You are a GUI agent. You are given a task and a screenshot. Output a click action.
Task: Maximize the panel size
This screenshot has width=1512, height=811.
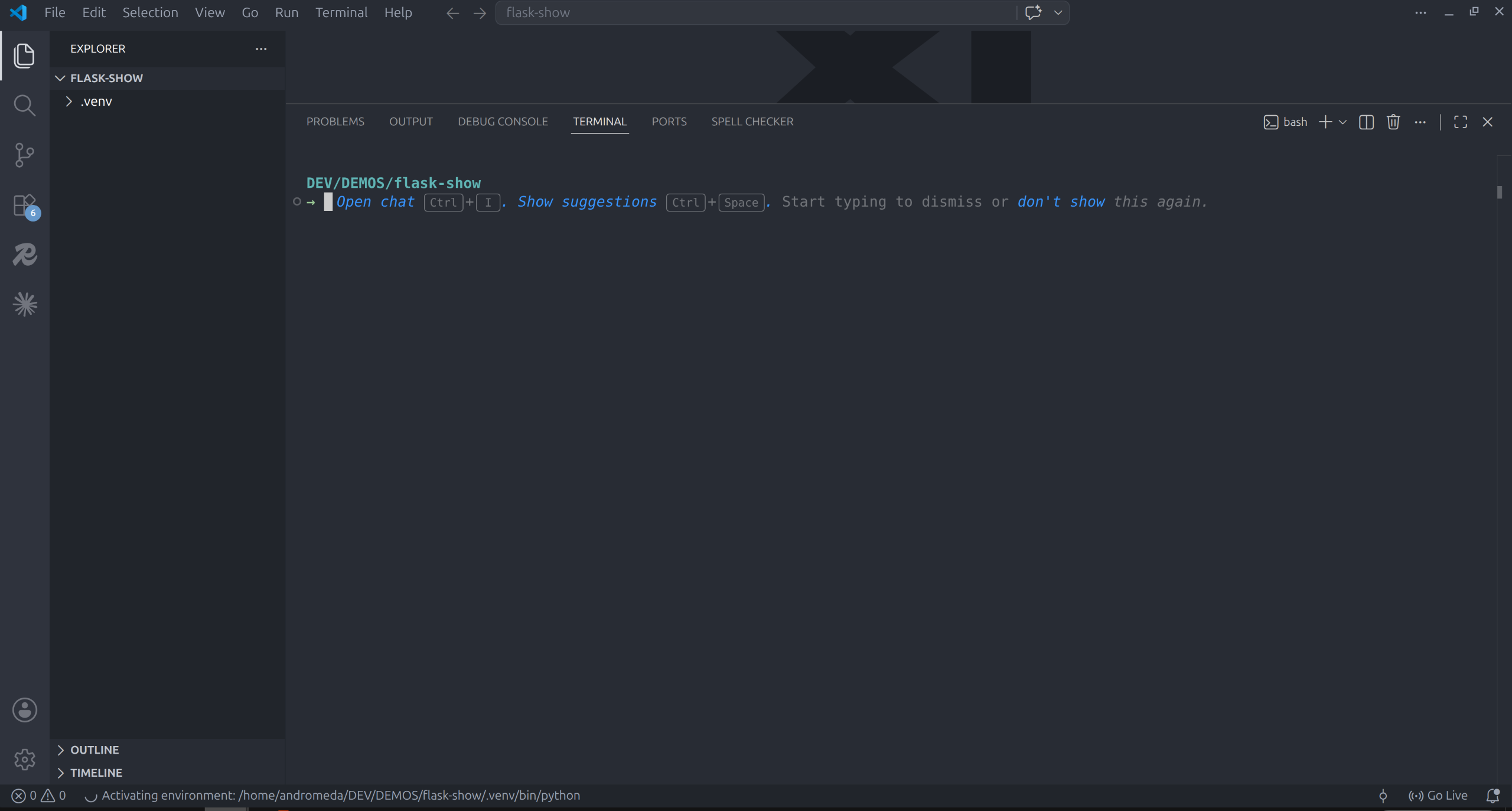click(1461, 122)
